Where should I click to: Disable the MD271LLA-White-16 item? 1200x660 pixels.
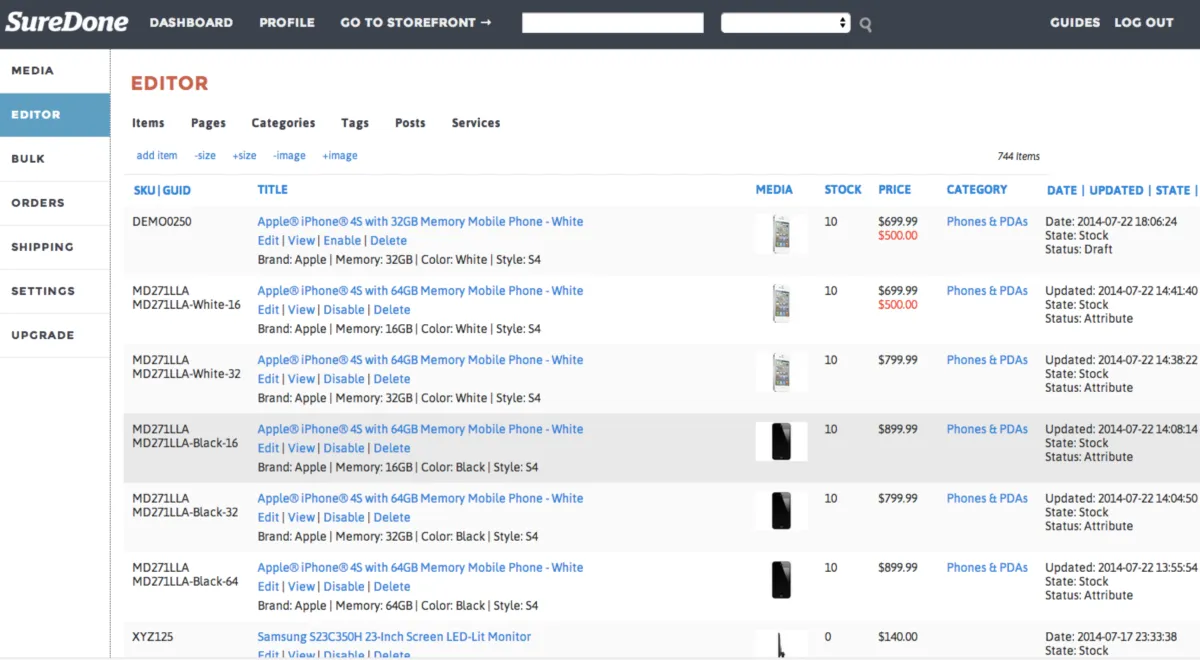tap(343, 310)
